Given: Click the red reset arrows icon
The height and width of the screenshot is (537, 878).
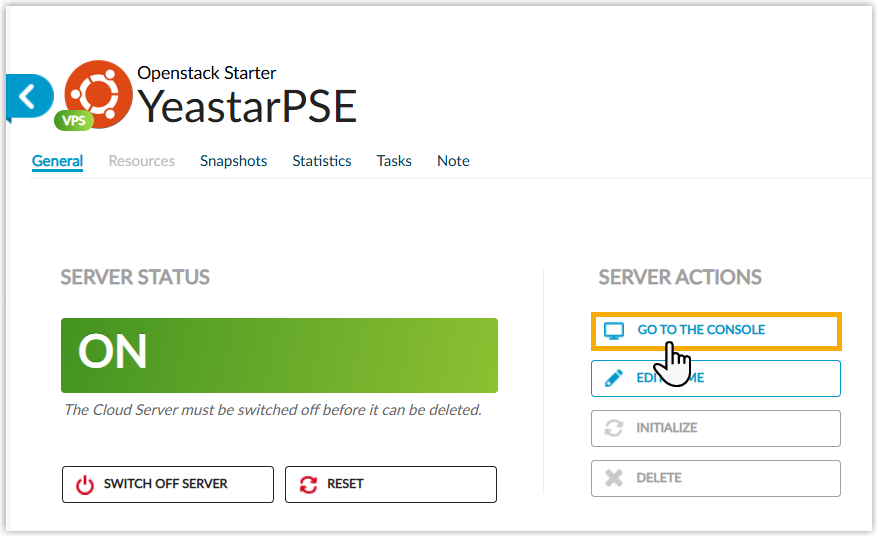Looking at the screenshot, I should (x=308, y=484).
